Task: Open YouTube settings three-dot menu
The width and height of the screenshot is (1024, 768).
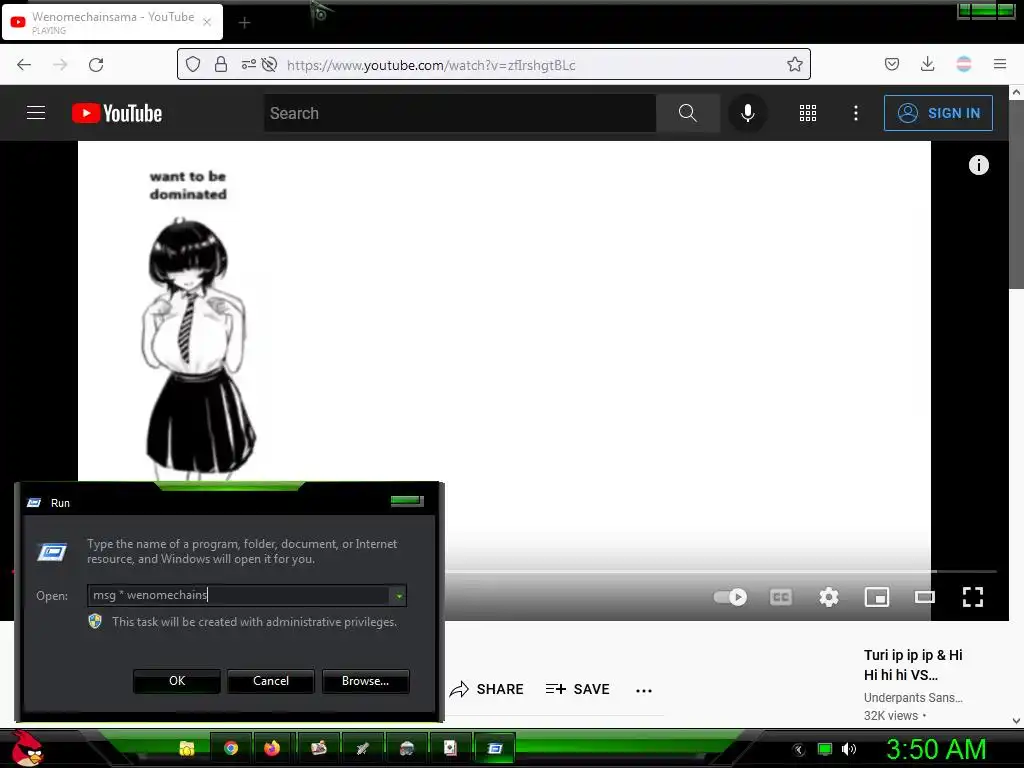Action: pos(856,113)
